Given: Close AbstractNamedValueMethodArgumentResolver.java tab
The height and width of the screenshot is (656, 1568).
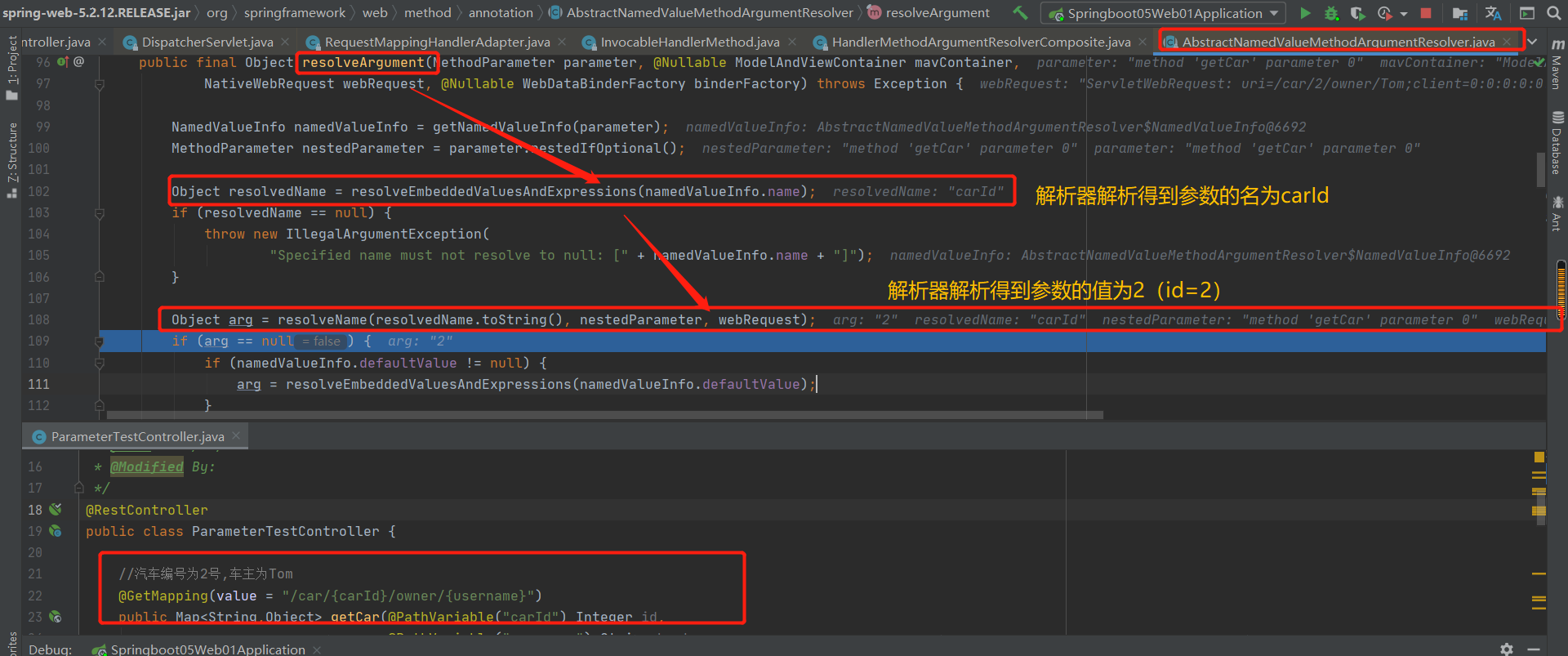Looking at the screenshot, I should [x=1507, y=42].
